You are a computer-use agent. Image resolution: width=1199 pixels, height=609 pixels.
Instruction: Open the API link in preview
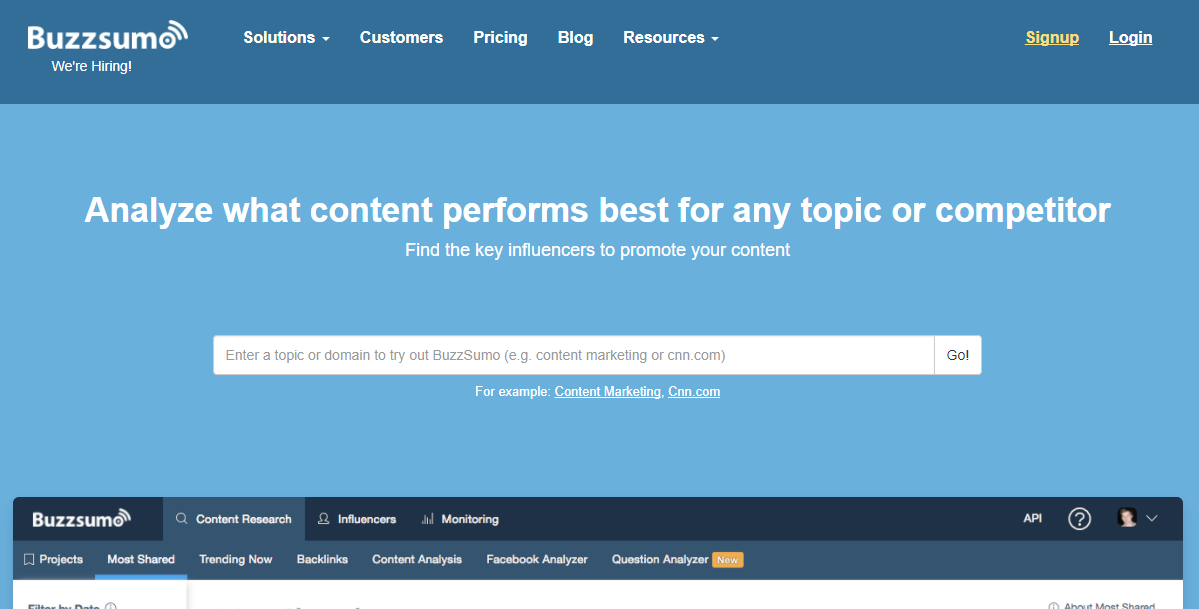(x=1032, y=519)
